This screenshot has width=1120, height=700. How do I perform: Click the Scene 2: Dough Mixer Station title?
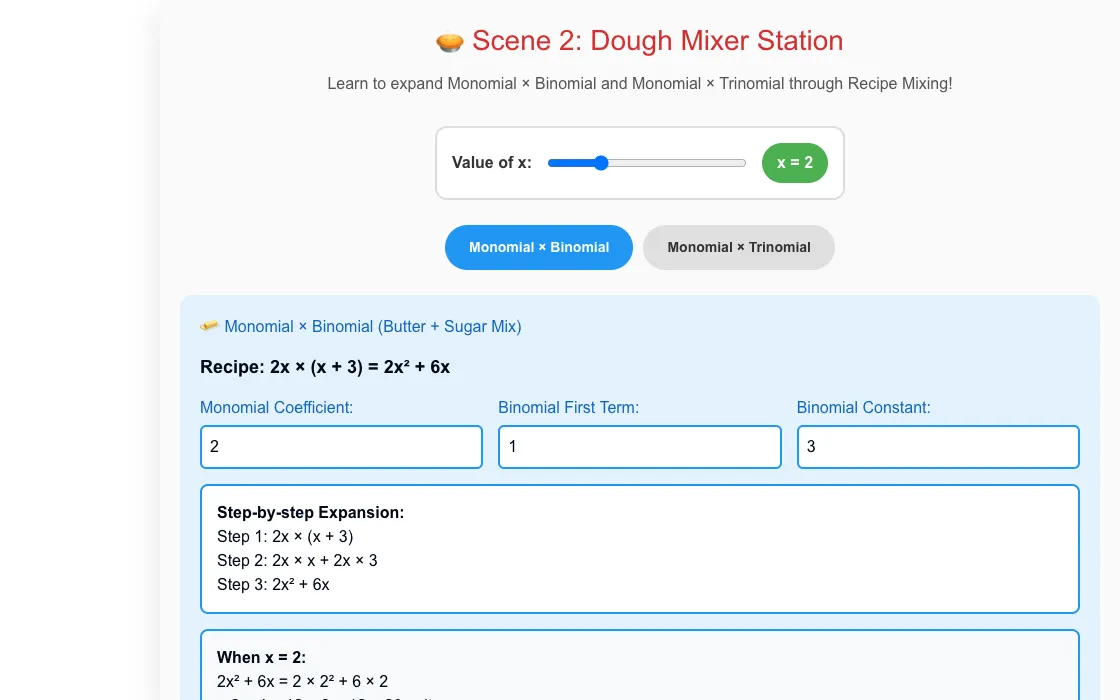(x=657, y=41)
